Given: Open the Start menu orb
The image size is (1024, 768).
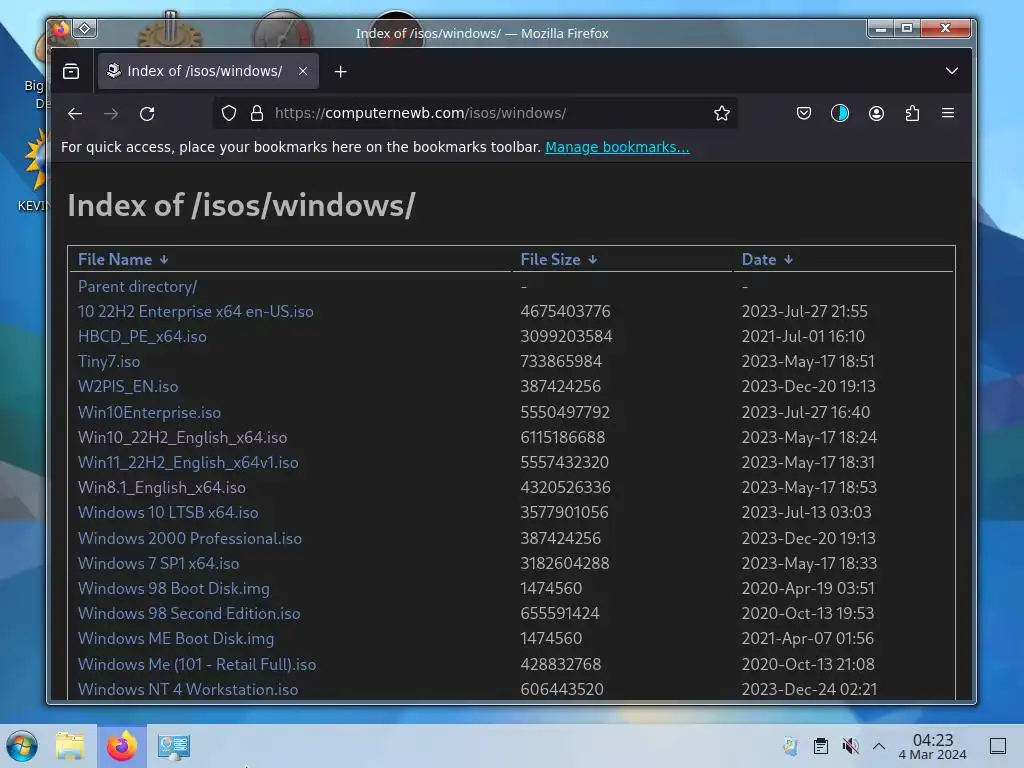Looking at the screenshot, I should (x=22, y=746).
